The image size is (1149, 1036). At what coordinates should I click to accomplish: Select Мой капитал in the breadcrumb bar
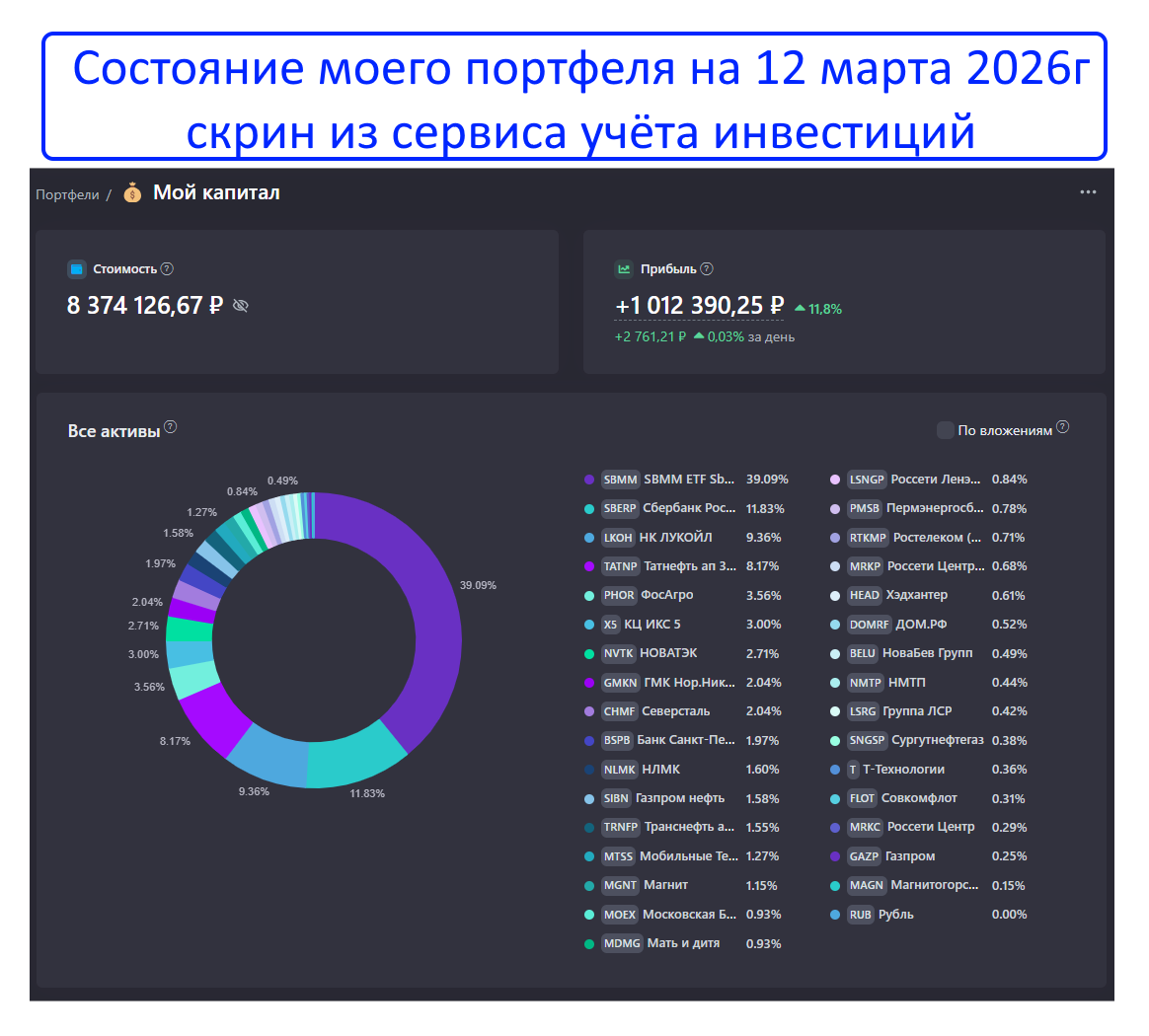click(215, 193)
